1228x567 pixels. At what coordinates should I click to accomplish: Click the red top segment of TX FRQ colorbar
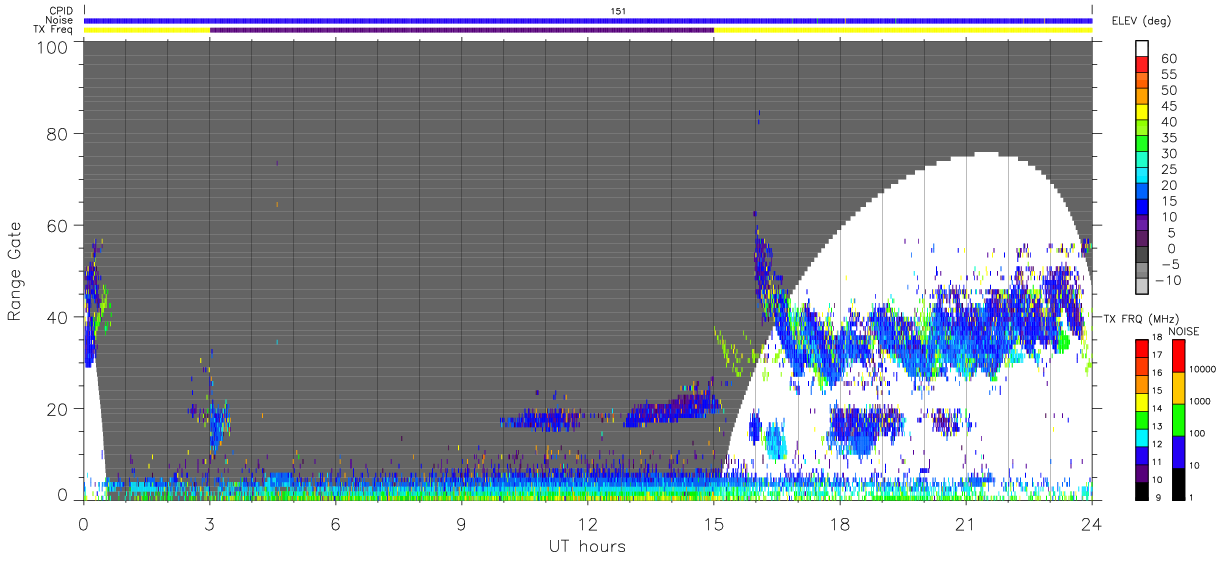click(x=1141, y=349)
